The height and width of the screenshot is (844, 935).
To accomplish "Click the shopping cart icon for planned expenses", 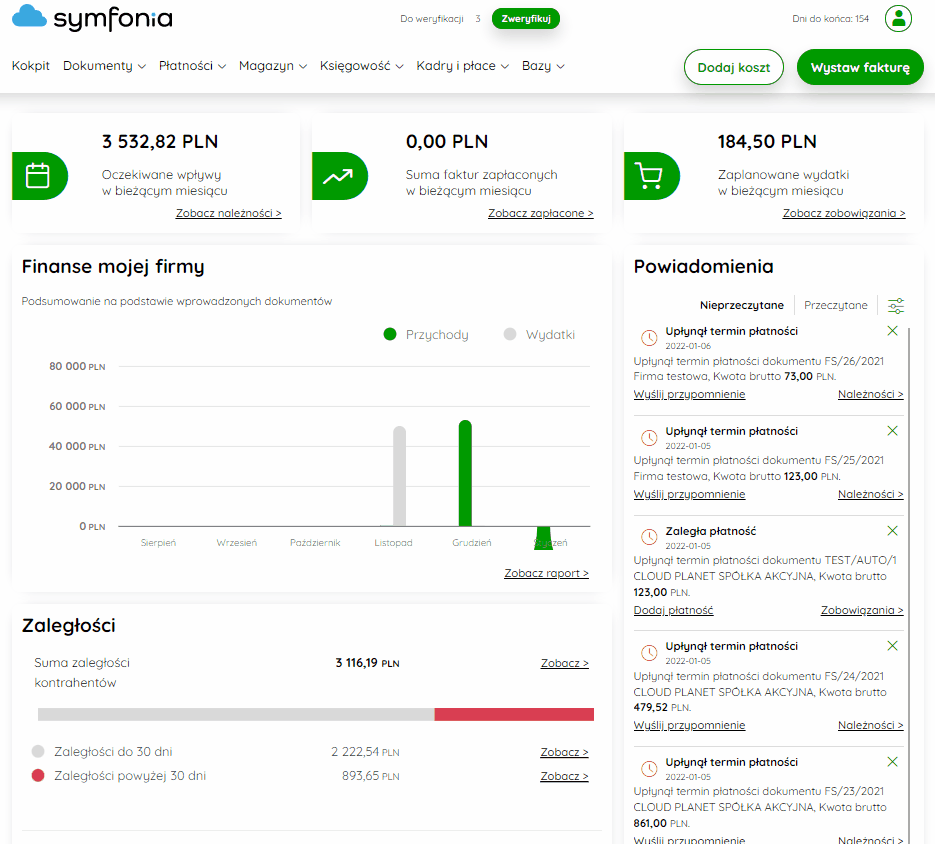I will click(x=651, y=176).
